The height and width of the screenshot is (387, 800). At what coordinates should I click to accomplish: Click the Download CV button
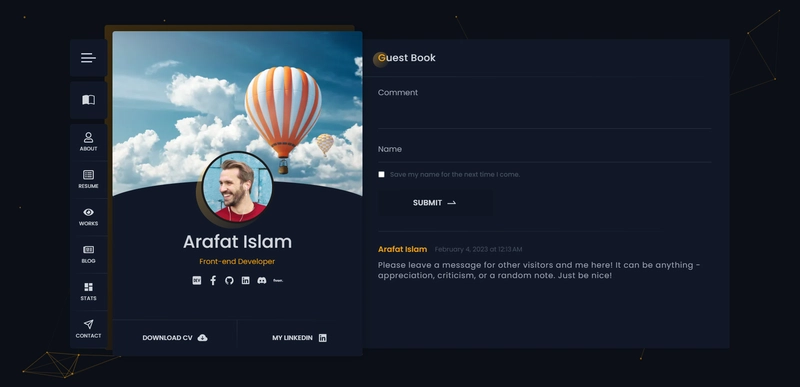(x=174, y=338)
